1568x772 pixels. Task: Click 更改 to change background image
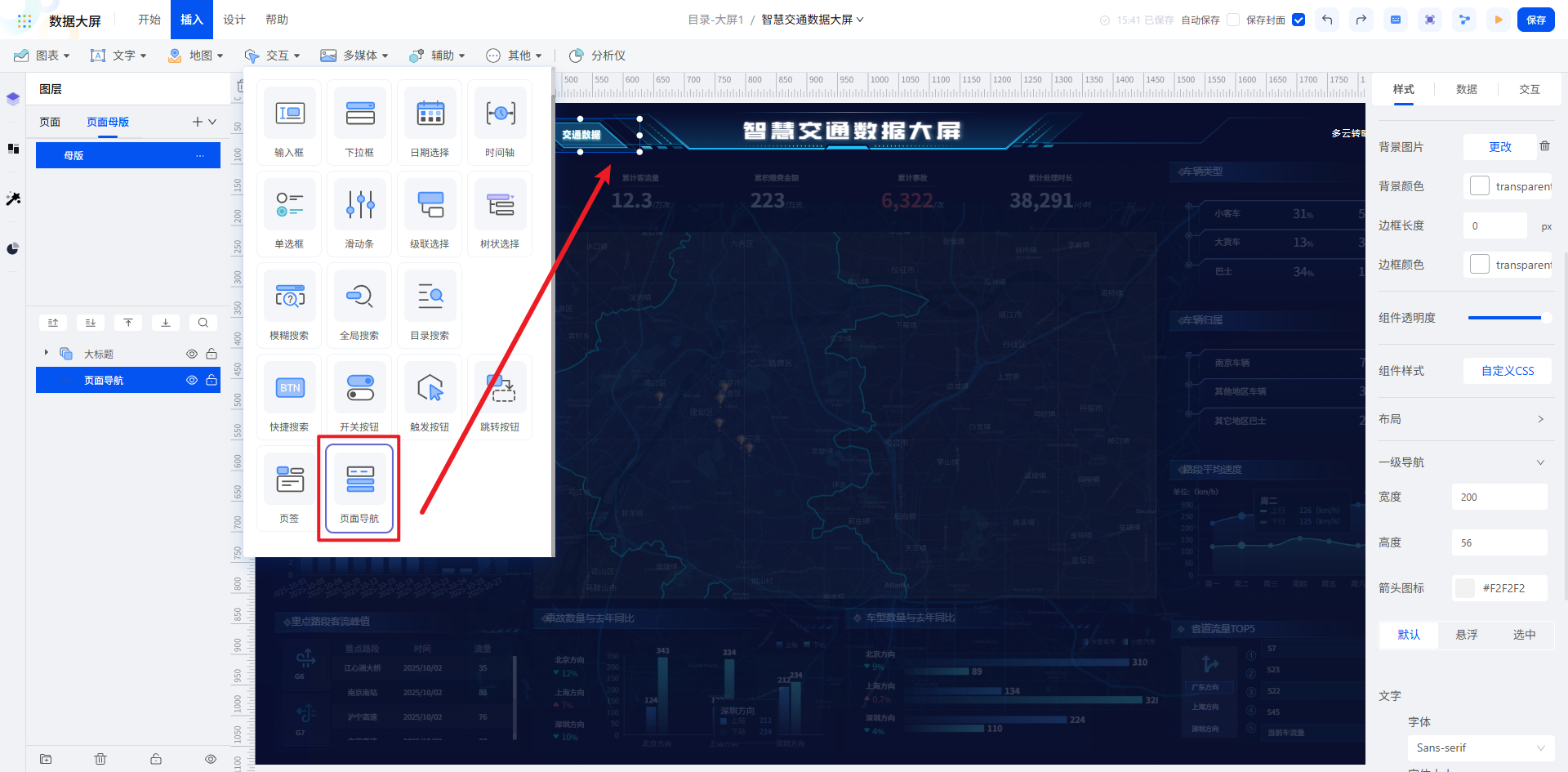click(1500, 147)
